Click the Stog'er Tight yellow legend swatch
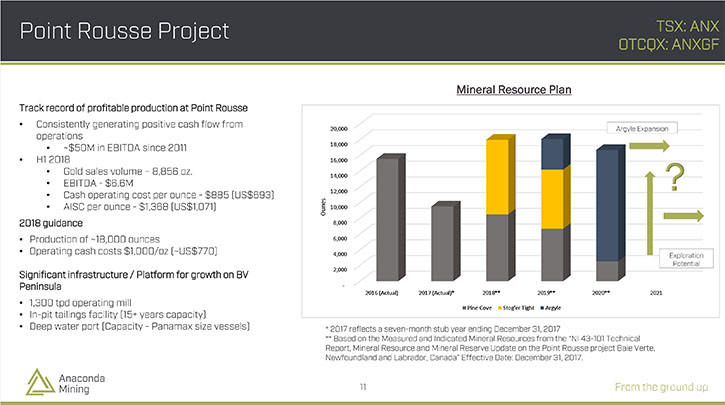 click(500, 308)
